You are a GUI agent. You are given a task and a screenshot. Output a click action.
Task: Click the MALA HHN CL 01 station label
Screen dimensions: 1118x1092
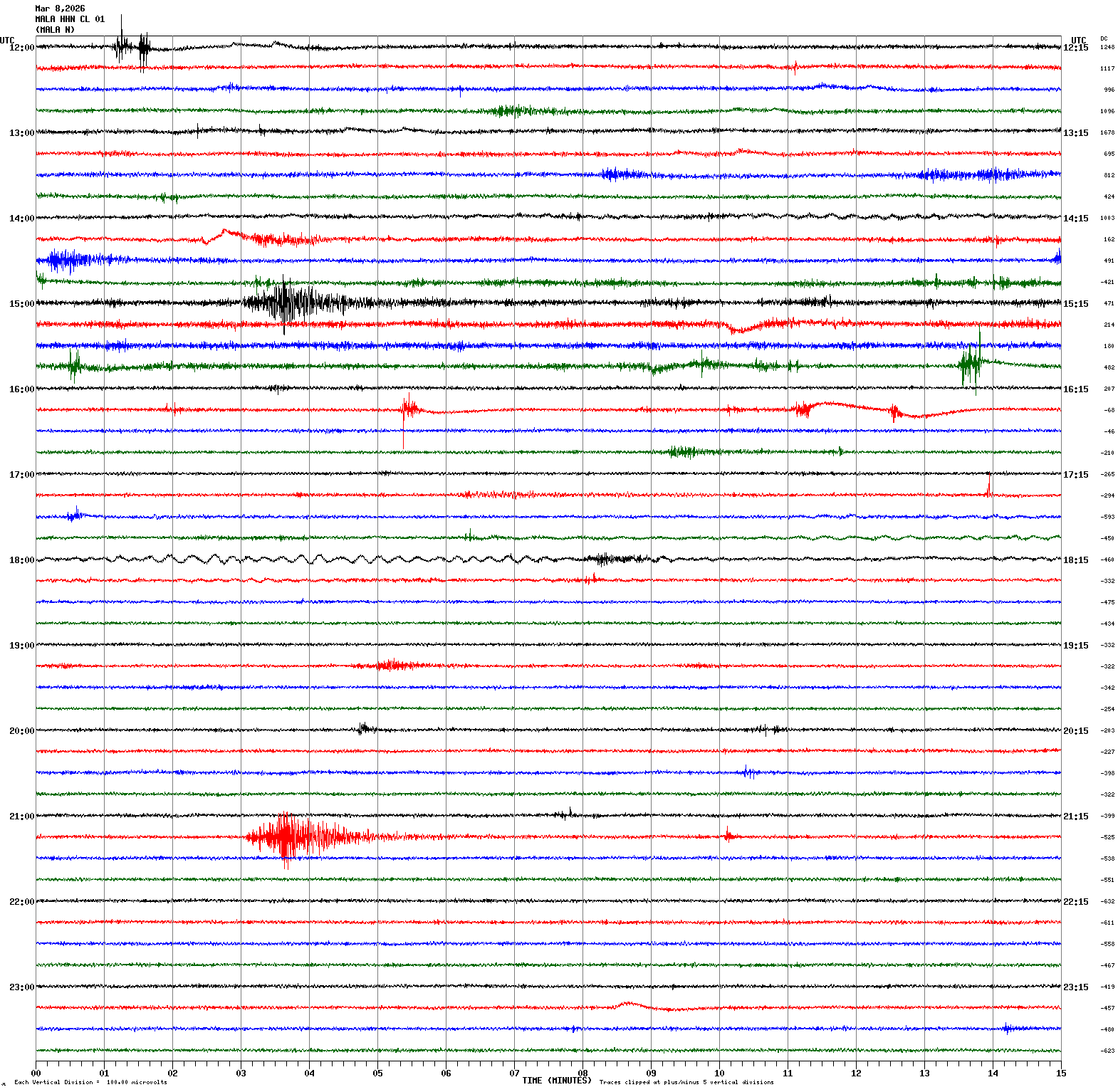tap(70, 19)
